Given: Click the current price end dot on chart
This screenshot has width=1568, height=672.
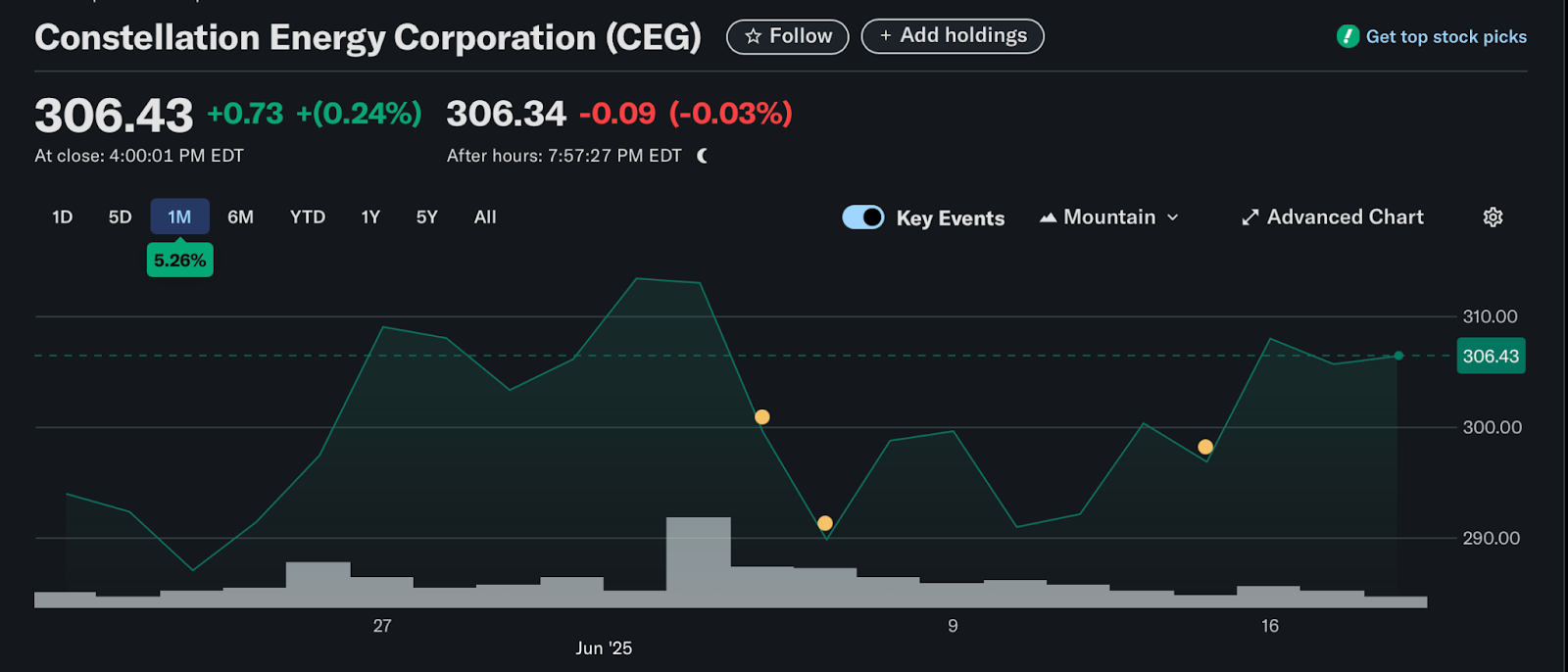Looking at the screenshot, I should tap(1398, 356).
